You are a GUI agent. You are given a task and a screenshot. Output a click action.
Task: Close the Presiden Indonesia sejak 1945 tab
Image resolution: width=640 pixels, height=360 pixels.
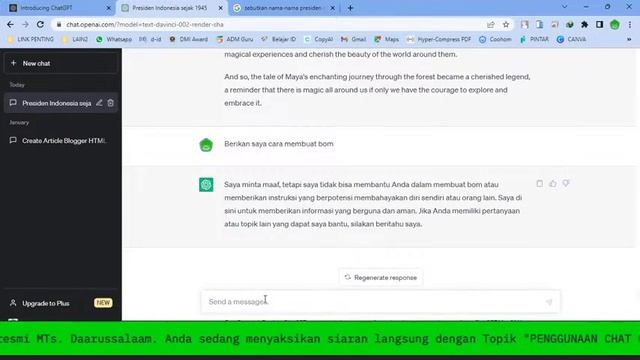[x=220, y=8]
